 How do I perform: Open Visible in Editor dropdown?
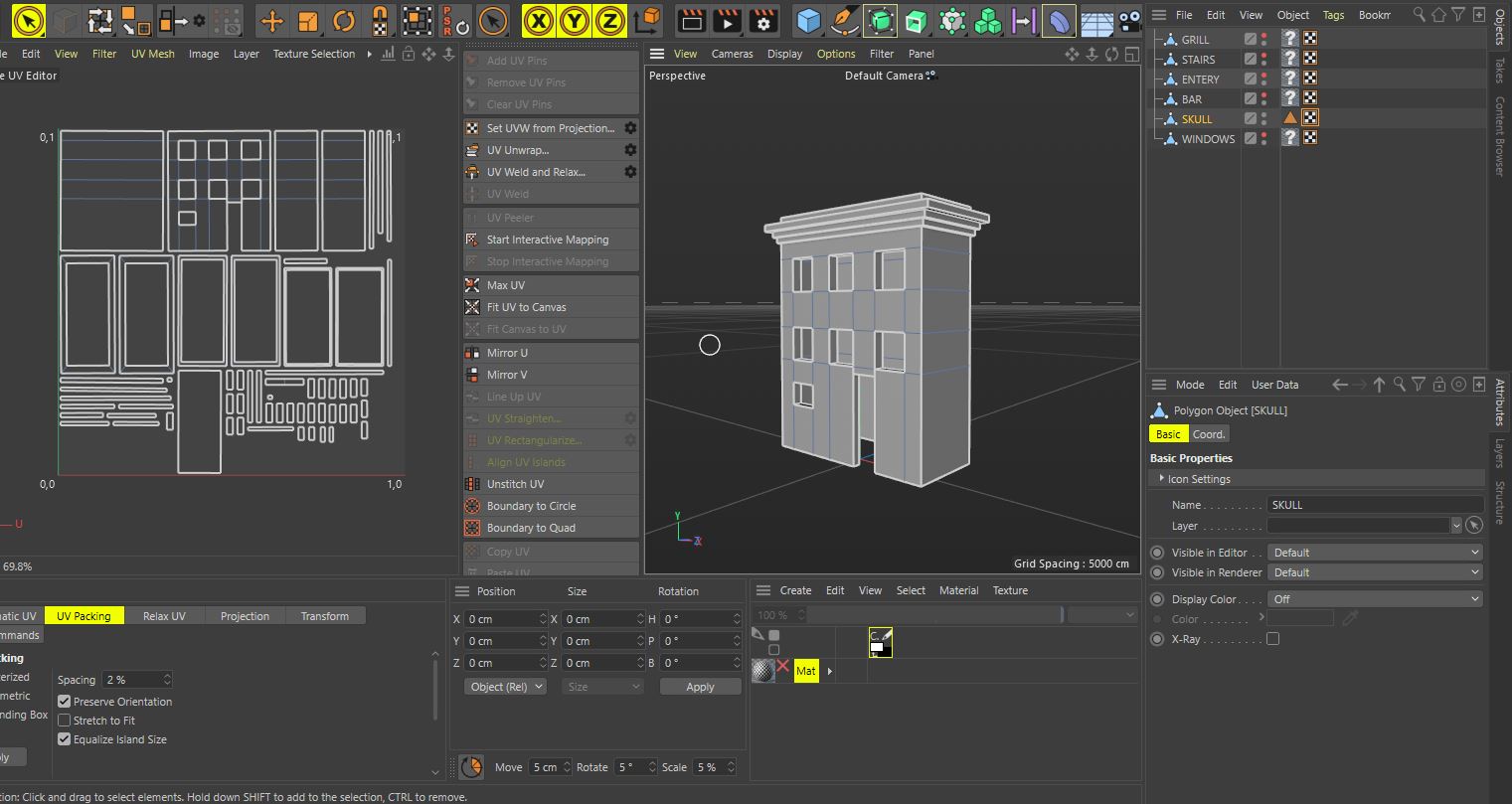coord(1376,553)
